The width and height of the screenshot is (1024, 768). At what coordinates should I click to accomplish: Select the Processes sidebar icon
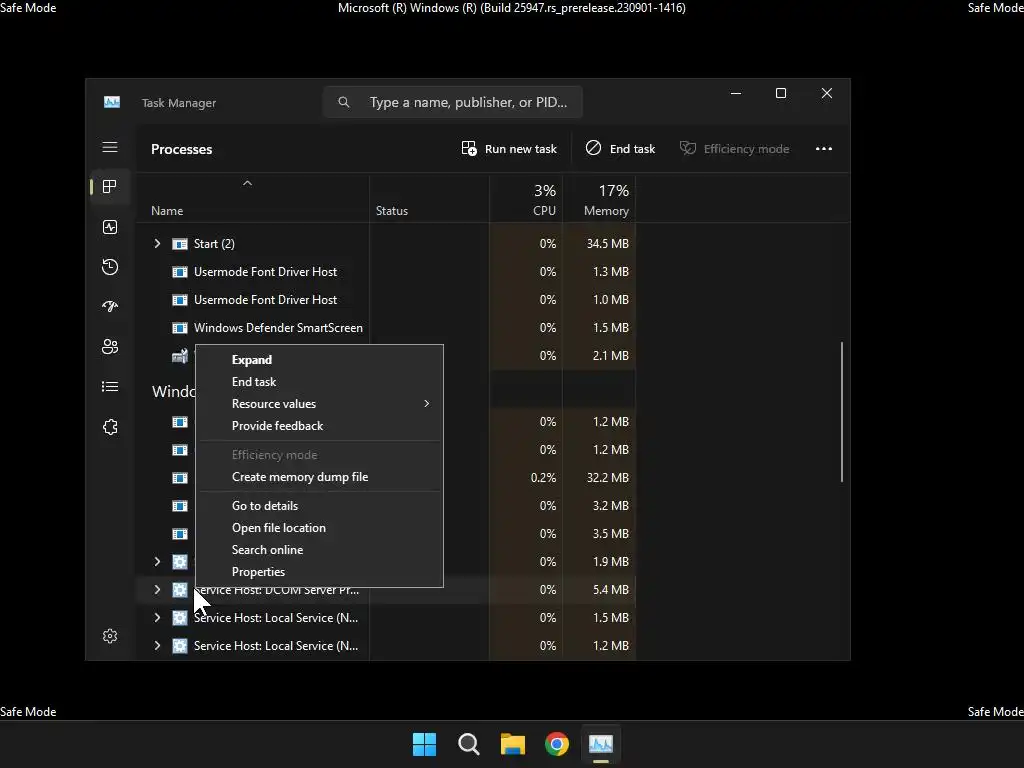pos(110,187)
